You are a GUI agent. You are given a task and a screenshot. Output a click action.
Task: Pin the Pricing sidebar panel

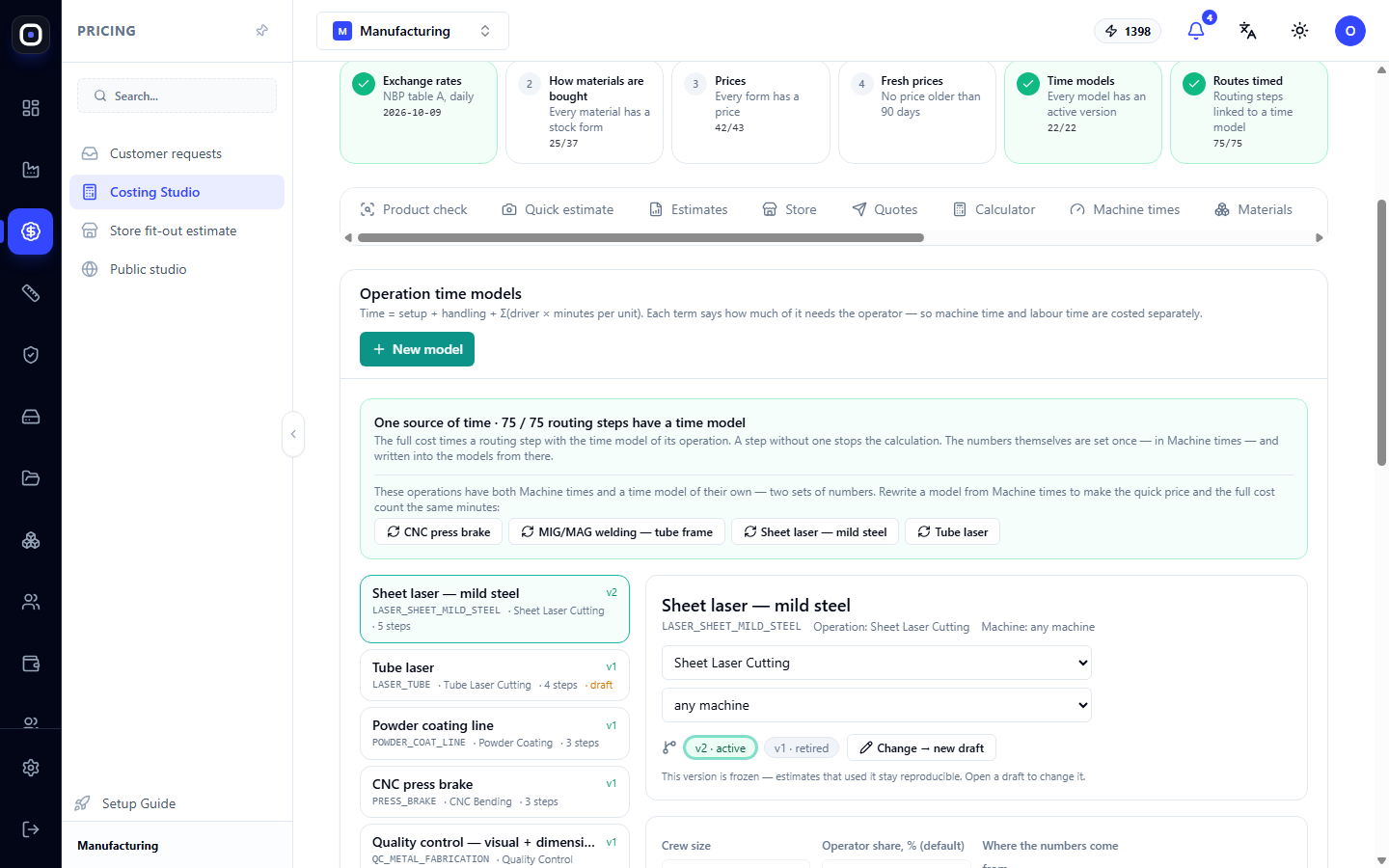point(261,31)
